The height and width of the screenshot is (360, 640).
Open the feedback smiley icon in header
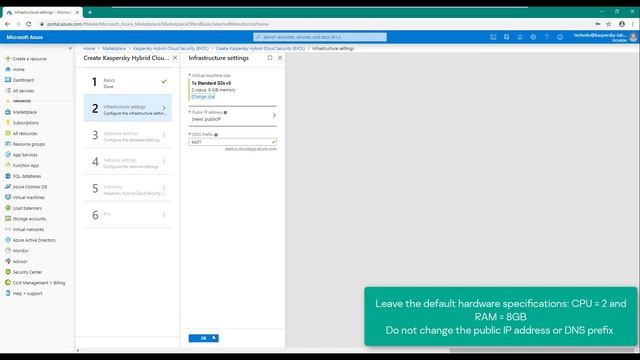click(x=560, y=37)
